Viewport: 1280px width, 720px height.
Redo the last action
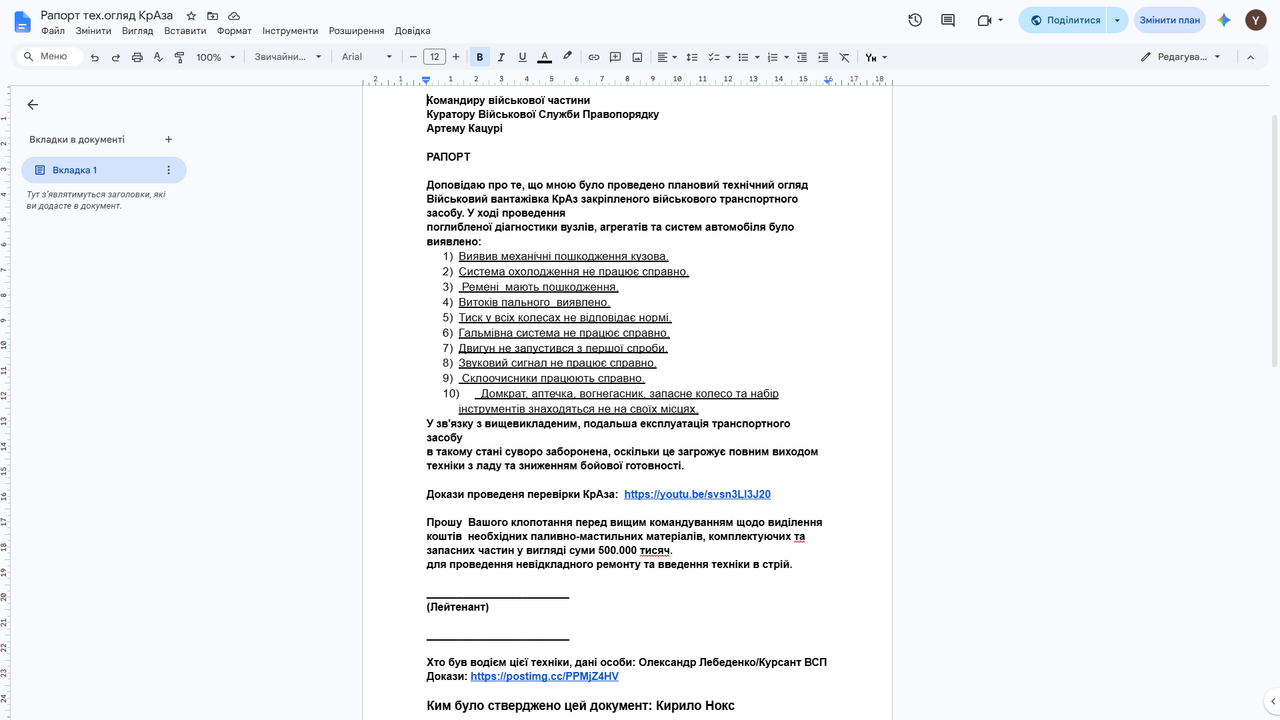(116, 57)
